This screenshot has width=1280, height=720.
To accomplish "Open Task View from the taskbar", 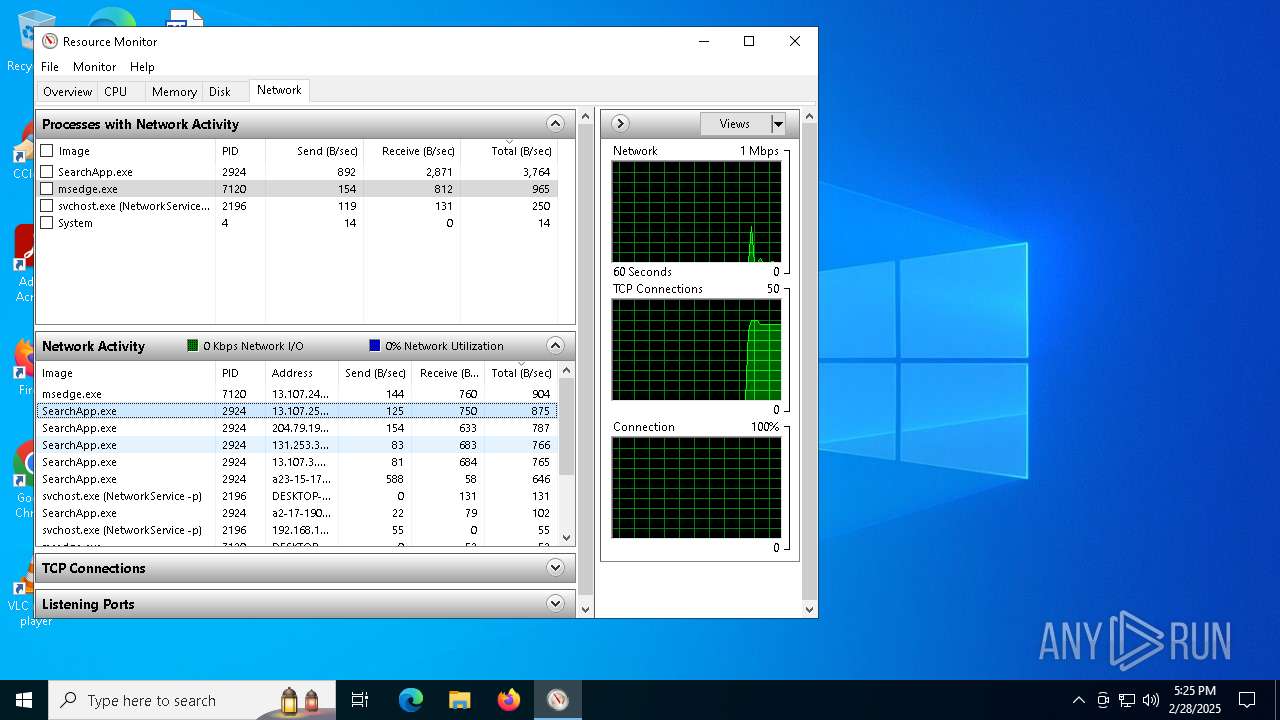I will coord(360,700).
